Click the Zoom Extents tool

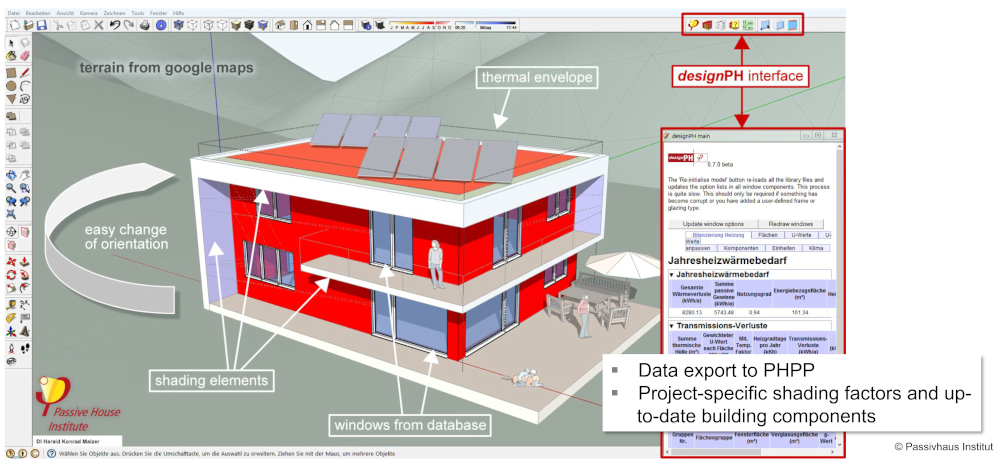pyautogui.click(x=11, y=213)
